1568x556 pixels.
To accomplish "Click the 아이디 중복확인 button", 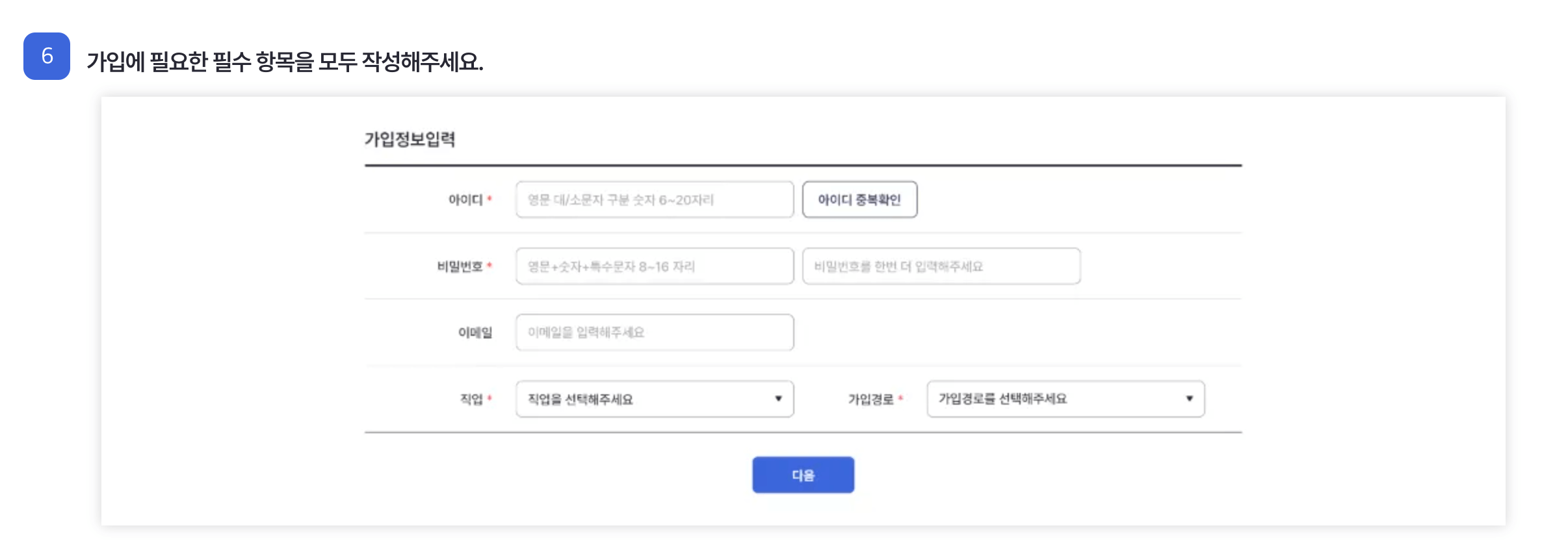I will coord(860,200).
